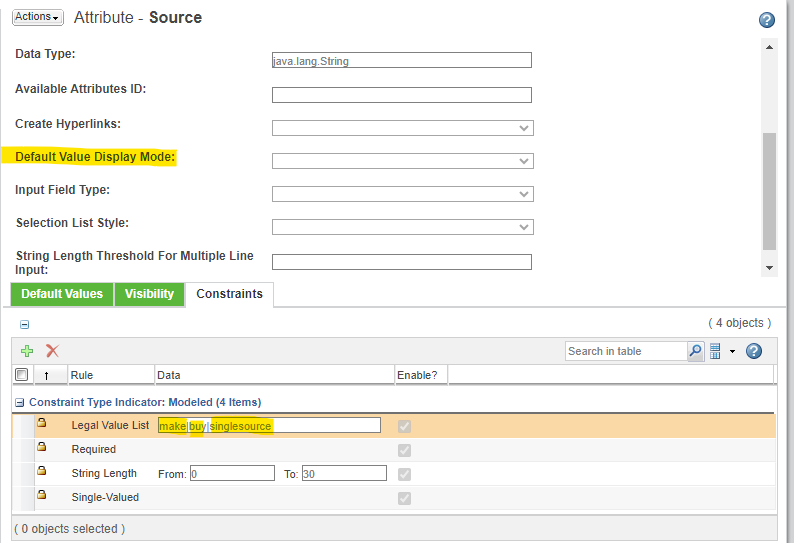Toggle the select-all checkbox in table header
This screenshot has height=543, width=794.
point(22,375)
